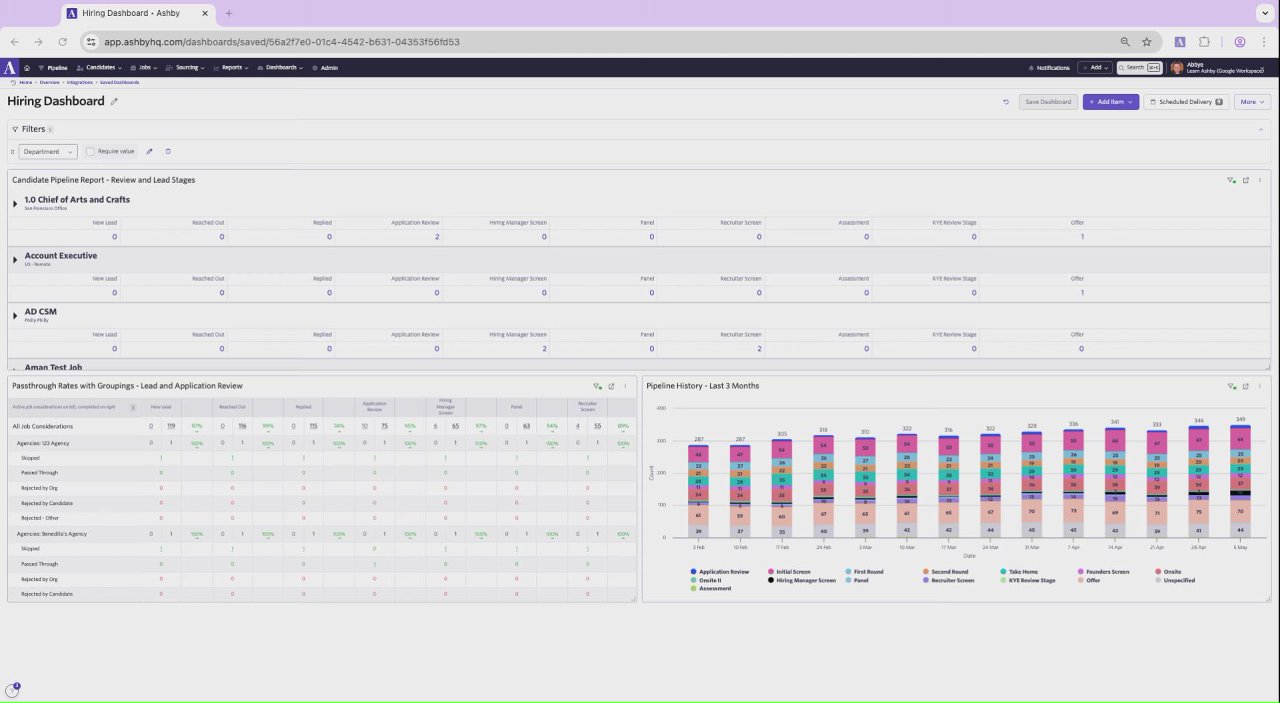Click the info icon in Passthrough Rates header
This screenshot has height=703, width=1280.
pyautogui.click(x=133, y=407)
